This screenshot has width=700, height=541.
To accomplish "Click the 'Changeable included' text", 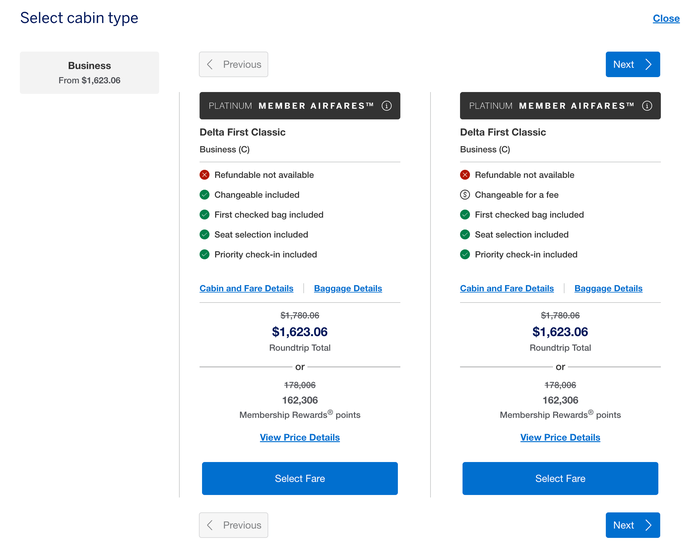I will tap(257, 195).
